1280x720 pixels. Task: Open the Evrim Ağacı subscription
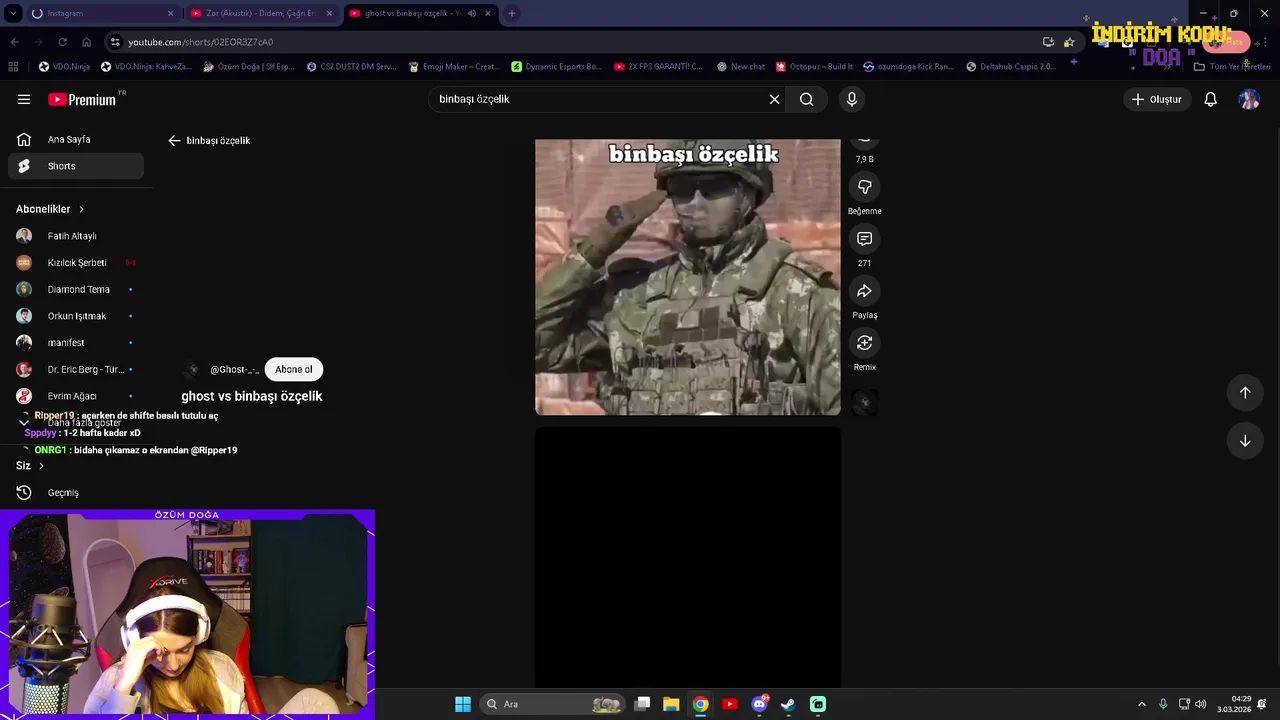pyautogui.click(x=76, y=396)
